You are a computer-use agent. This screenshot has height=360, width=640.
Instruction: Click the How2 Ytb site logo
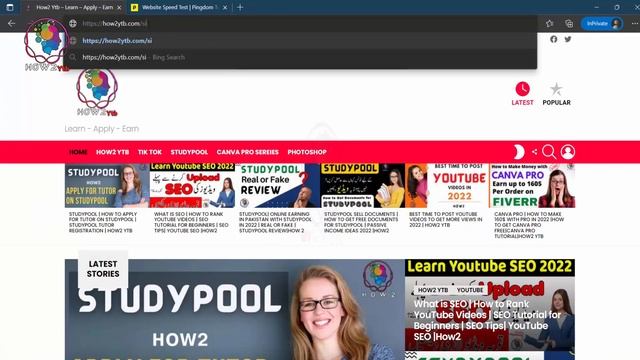[x=97, y=92]
